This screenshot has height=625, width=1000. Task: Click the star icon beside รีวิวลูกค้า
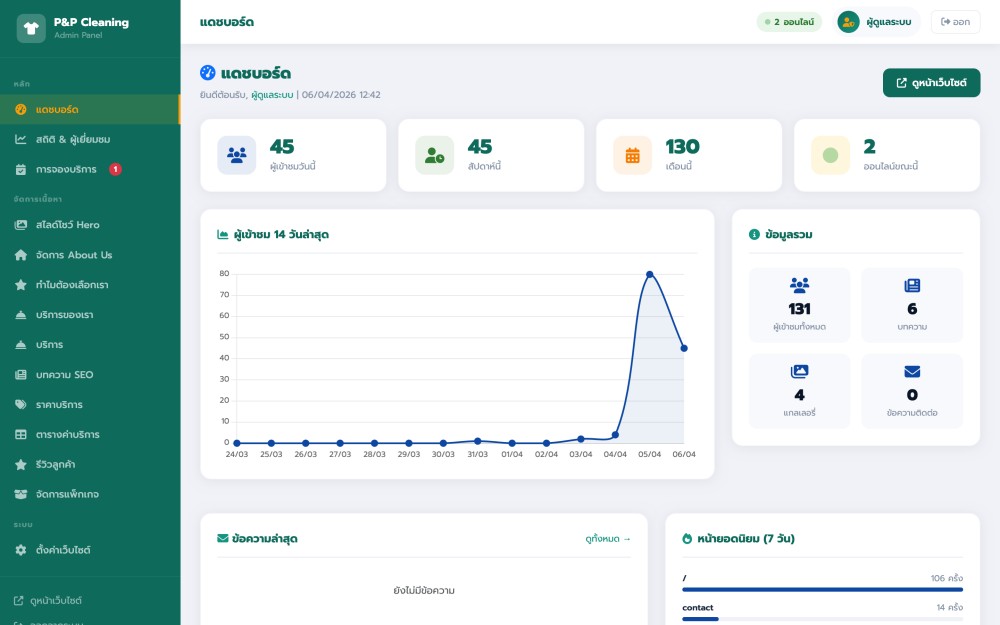coord(21,464)
